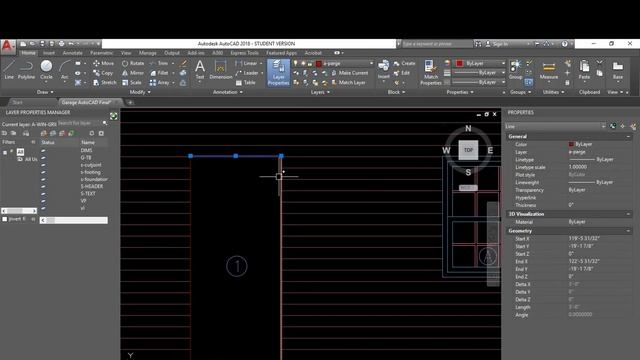
Task: Toggle status icon of s-footing layer
Action: [43, 172]
